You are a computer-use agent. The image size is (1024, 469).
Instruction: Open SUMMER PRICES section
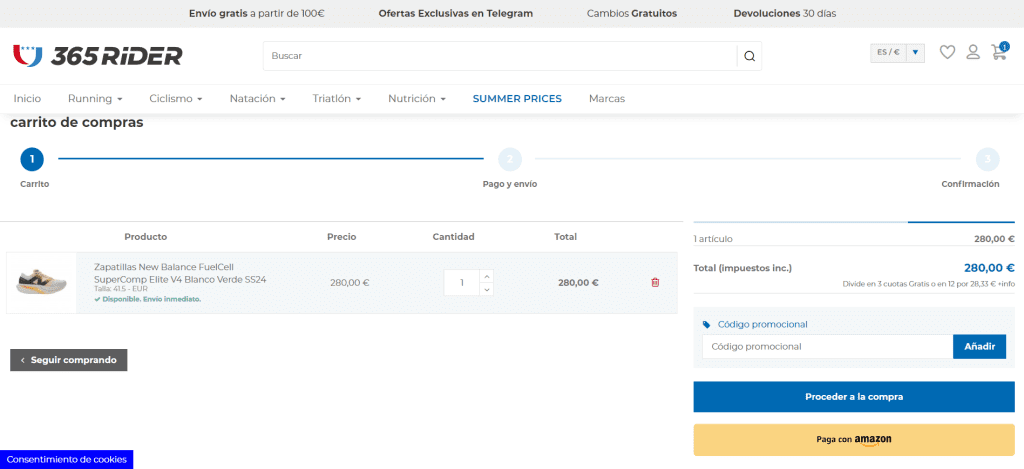[517, 99]
